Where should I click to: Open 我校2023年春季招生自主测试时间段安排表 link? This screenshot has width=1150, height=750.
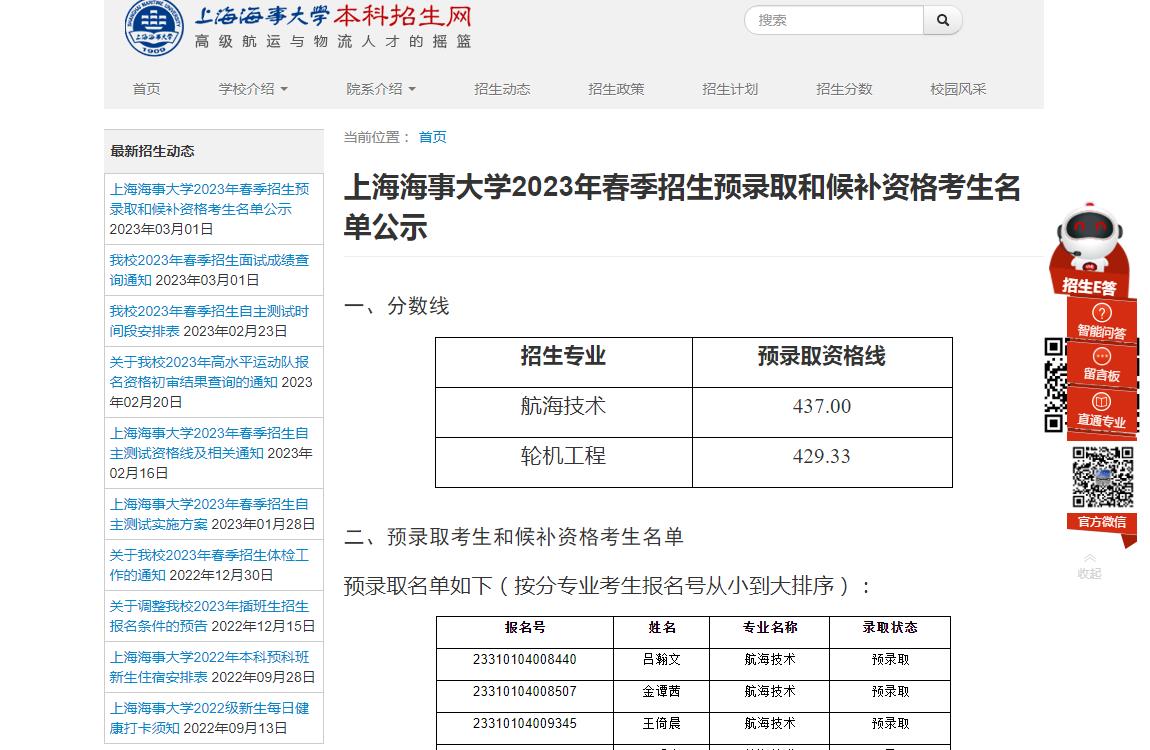click(x=209, y=320)
